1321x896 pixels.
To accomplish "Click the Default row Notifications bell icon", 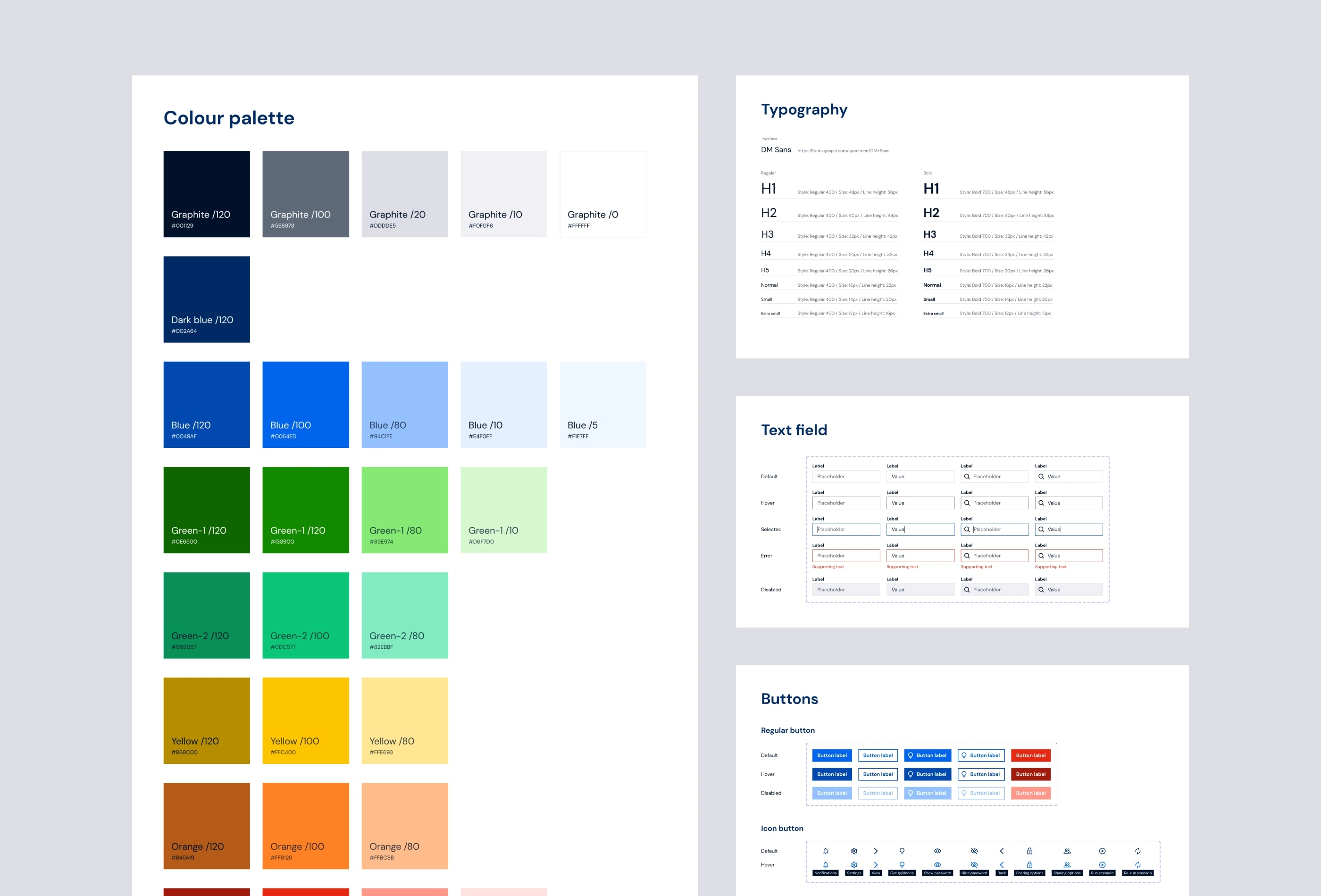I will point(825,851).
